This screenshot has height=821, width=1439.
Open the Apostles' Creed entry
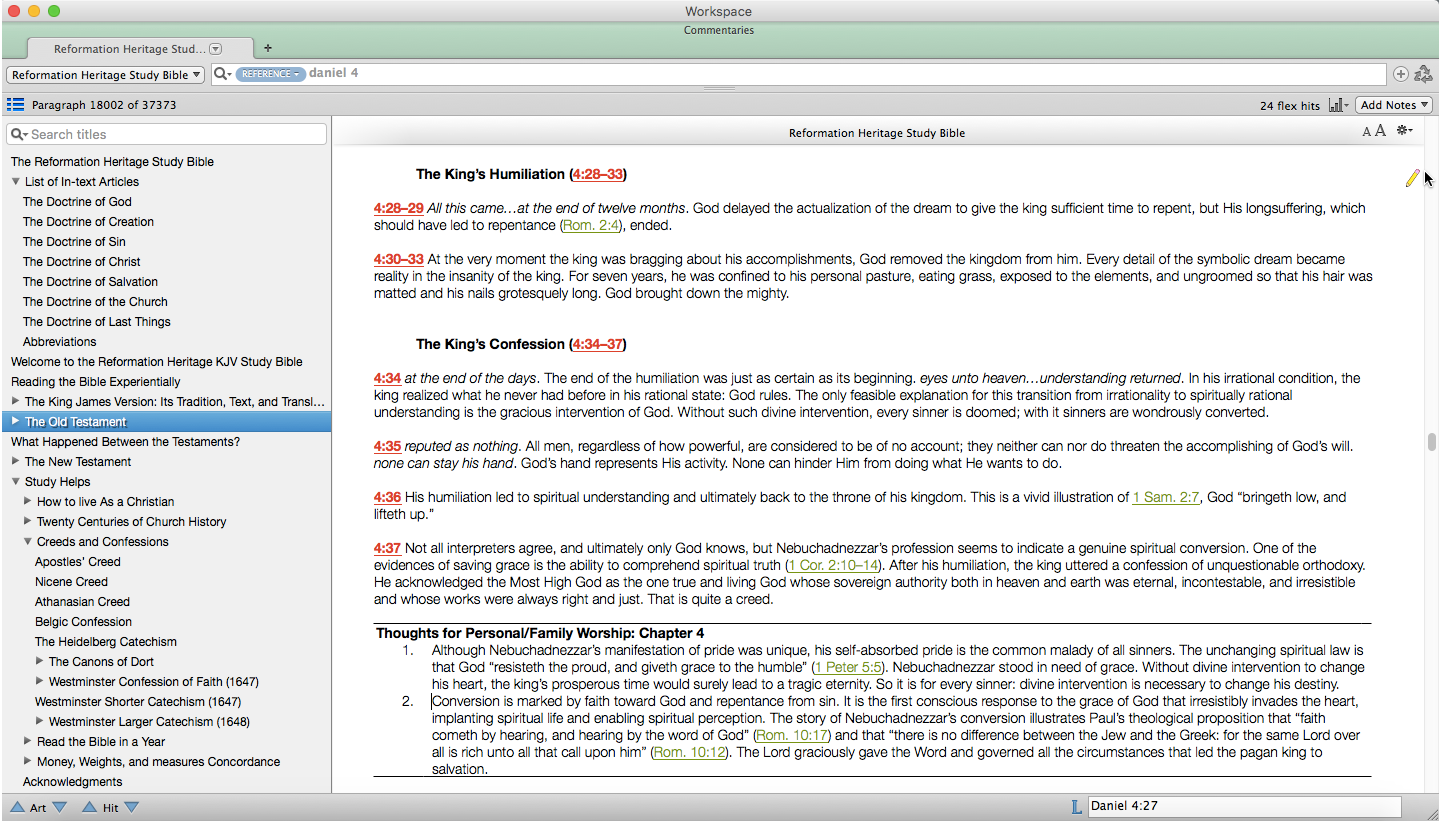click(x=77, y=562)
